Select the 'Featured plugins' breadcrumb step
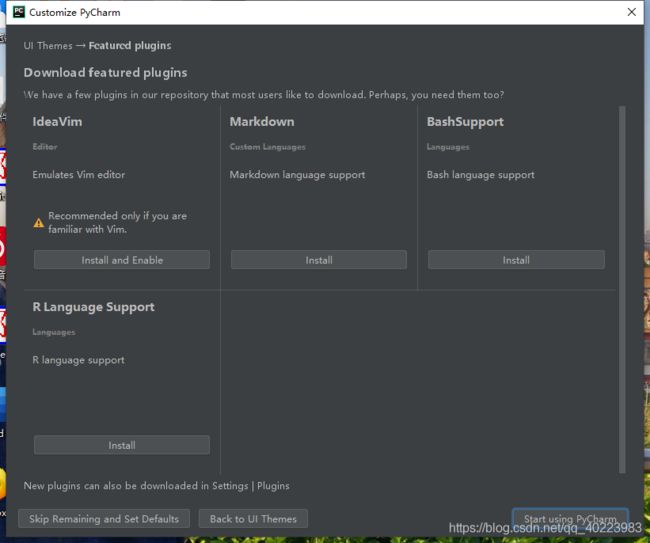 [x=130, y=46]
